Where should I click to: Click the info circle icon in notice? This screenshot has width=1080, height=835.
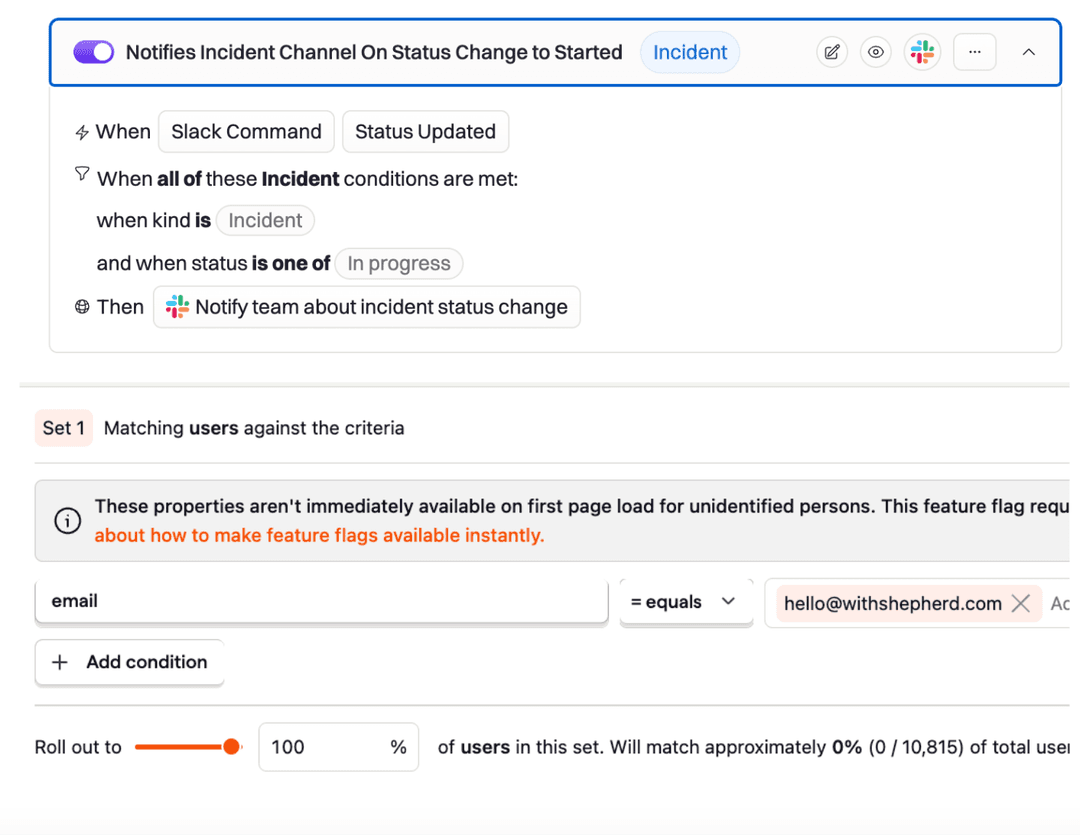(67, 521)
